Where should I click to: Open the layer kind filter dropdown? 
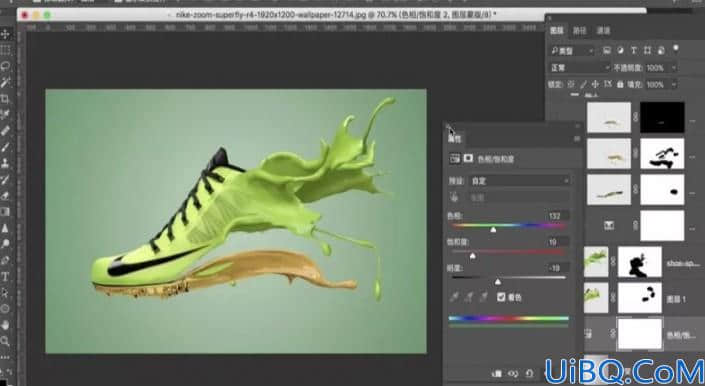pos(572,51)
